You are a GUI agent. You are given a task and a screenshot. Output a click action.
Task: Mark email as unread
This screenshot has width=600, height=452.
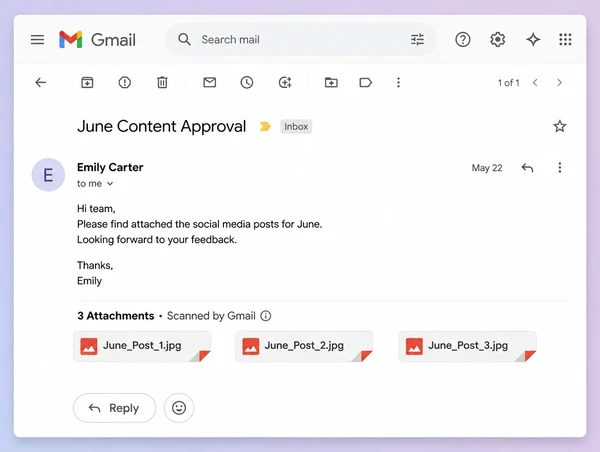pos(210,82)
